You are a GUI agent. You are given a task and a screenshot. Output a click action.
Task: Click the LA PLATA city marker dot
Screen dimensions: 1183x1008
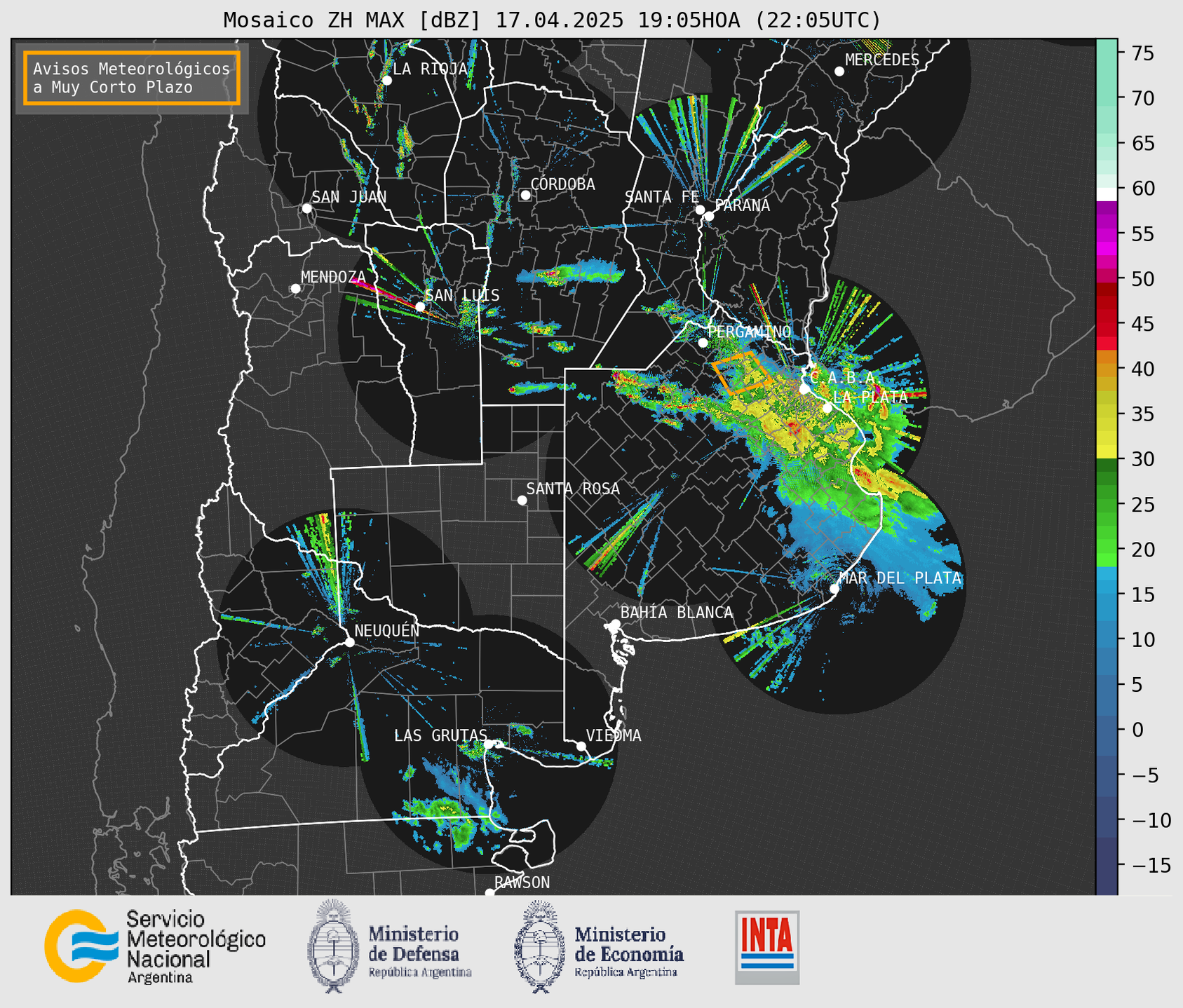pyautogui.click(x=827, y=408)
